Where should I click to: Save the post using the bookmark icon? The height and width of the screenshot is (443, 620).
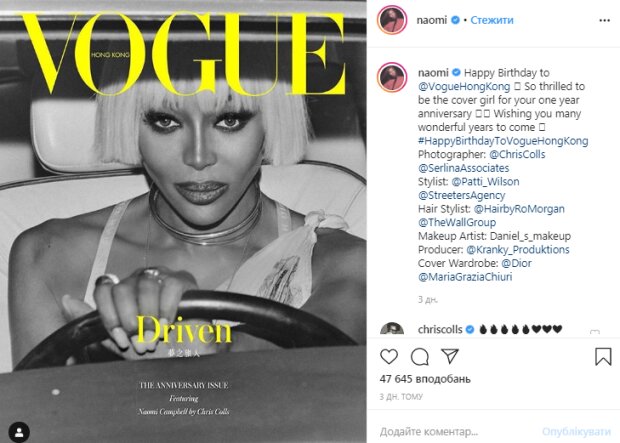(603, 356)
